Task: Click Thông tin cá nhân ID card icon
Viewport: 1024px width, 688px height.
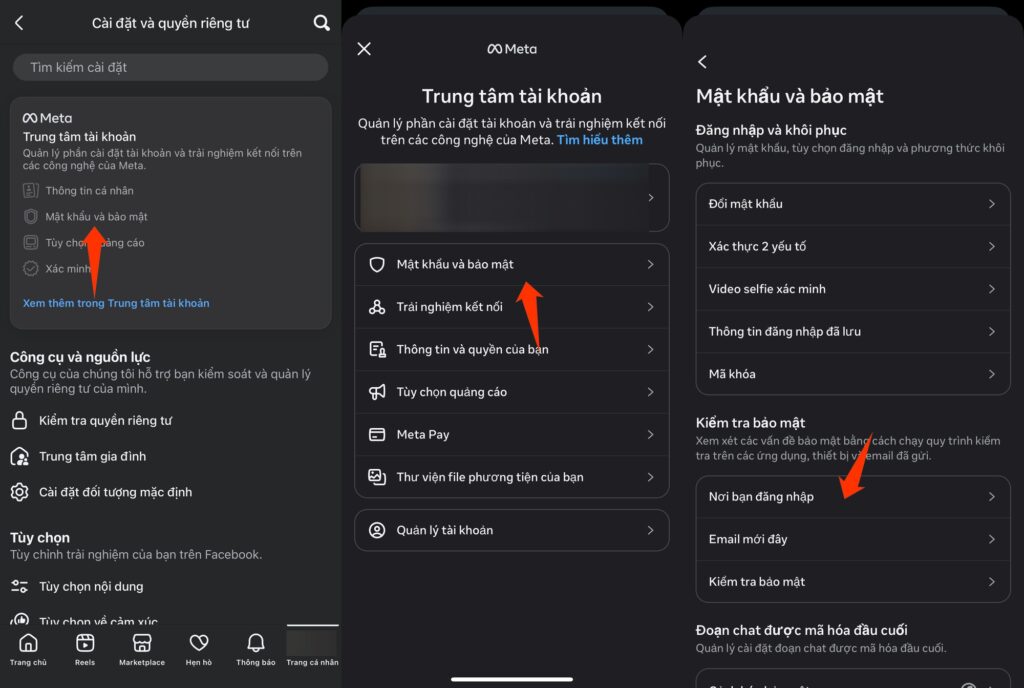Action: click(x=31, y=191)
